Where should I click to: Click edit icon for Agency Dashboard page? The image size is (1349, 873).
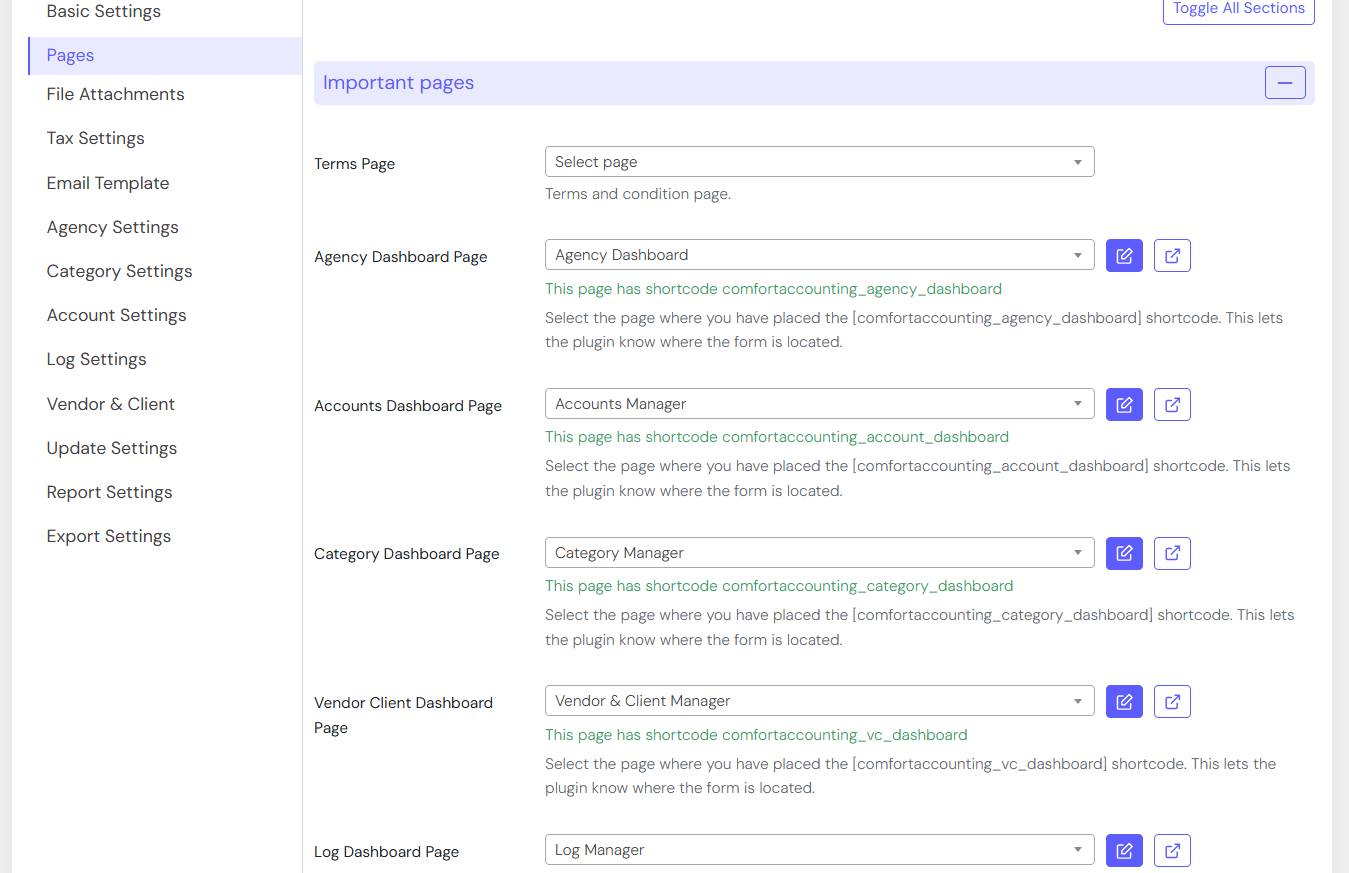point(1124,256)
